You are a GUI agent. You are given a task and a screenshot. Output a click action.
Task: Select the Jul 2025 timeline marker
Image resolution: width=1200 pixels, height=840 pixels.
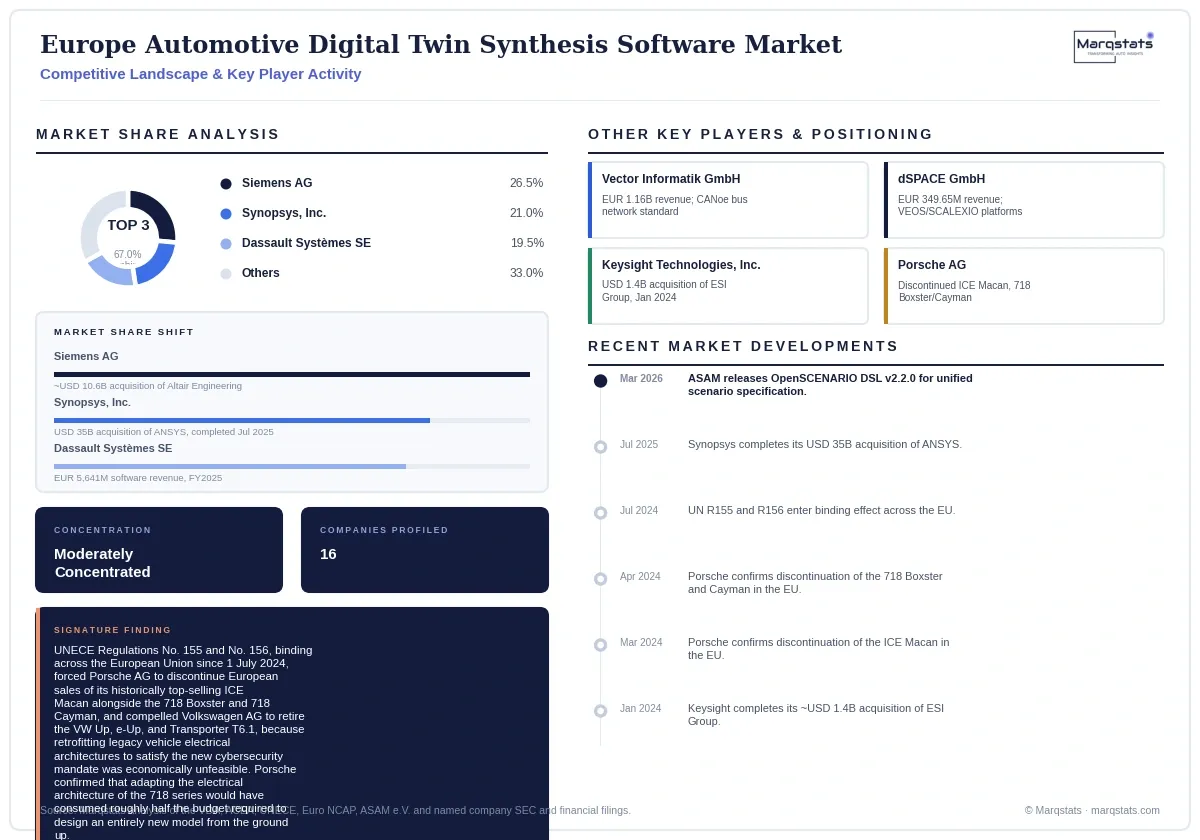(600, 447)
